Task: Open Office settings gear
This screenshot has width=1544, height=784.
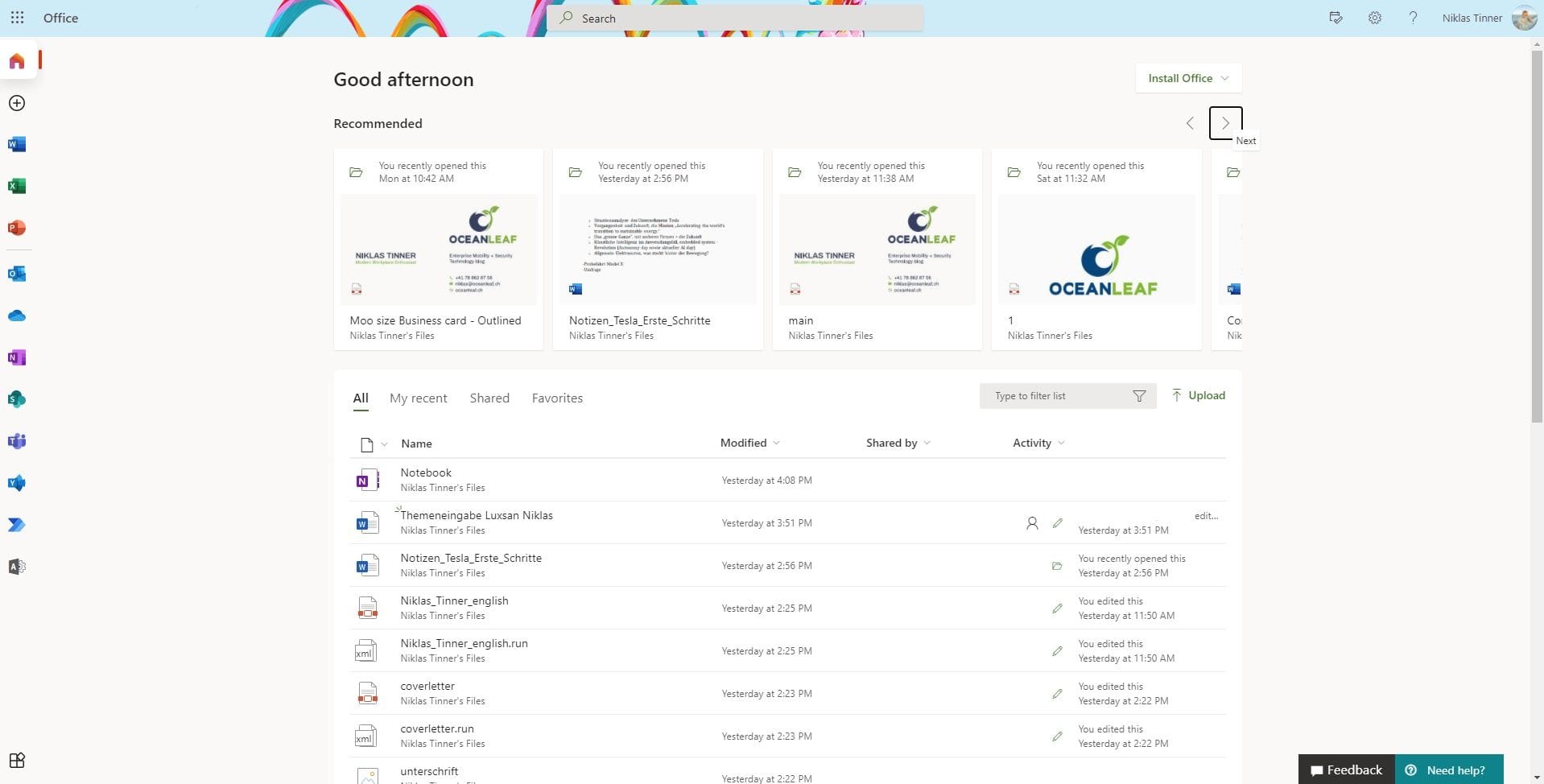Action: 1374,18
